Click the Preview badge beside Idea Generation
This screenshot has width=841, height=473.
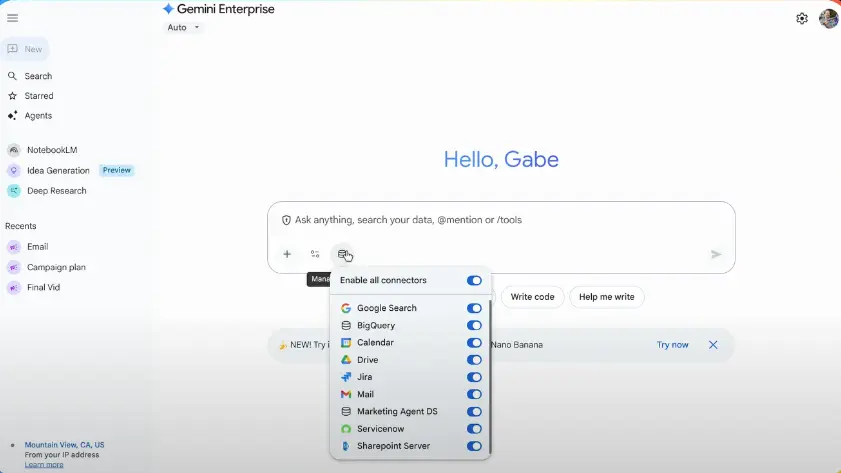(116, 171)
